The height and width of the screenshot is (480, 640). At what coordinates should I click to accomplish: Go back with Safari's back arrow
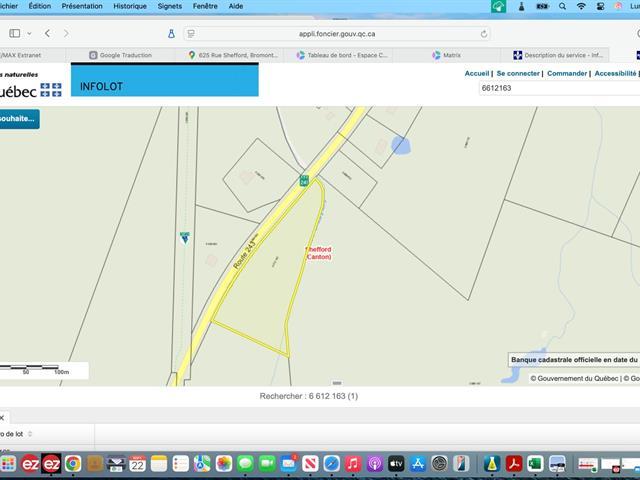(x=47, y=33)
